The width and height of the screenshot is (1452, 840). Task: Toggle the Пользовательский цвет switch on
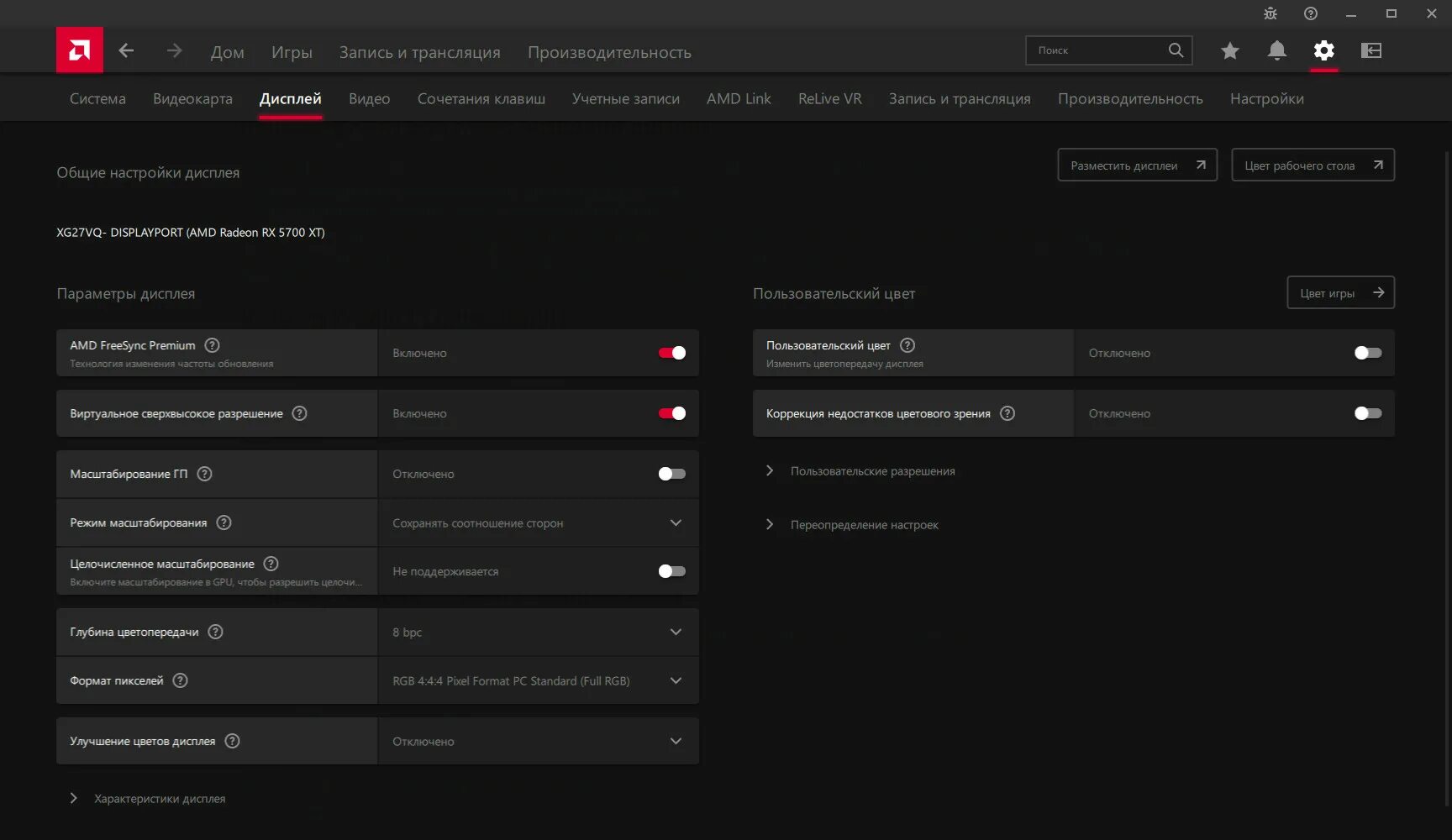coord(1367,353)
